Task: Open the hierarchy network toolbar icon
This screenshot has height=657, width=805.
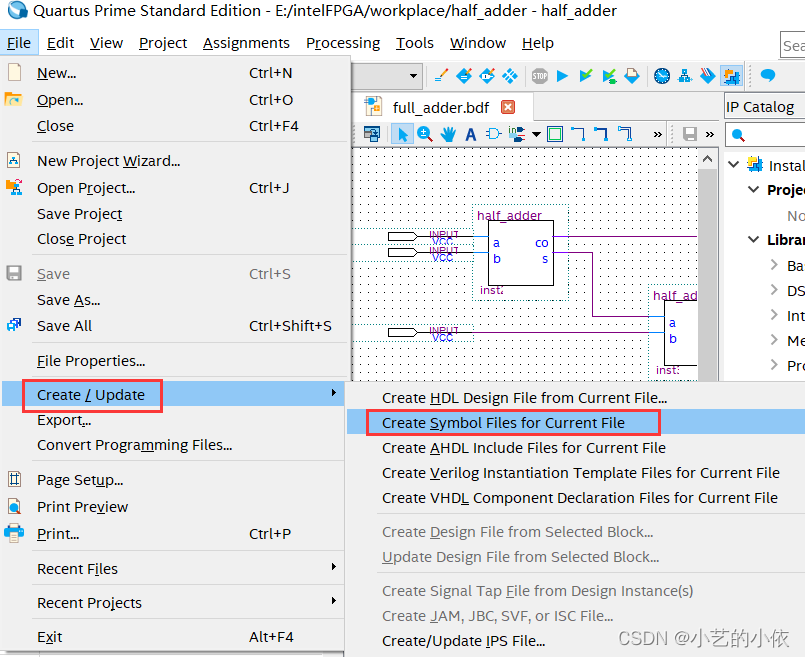Action: [685, 76]
